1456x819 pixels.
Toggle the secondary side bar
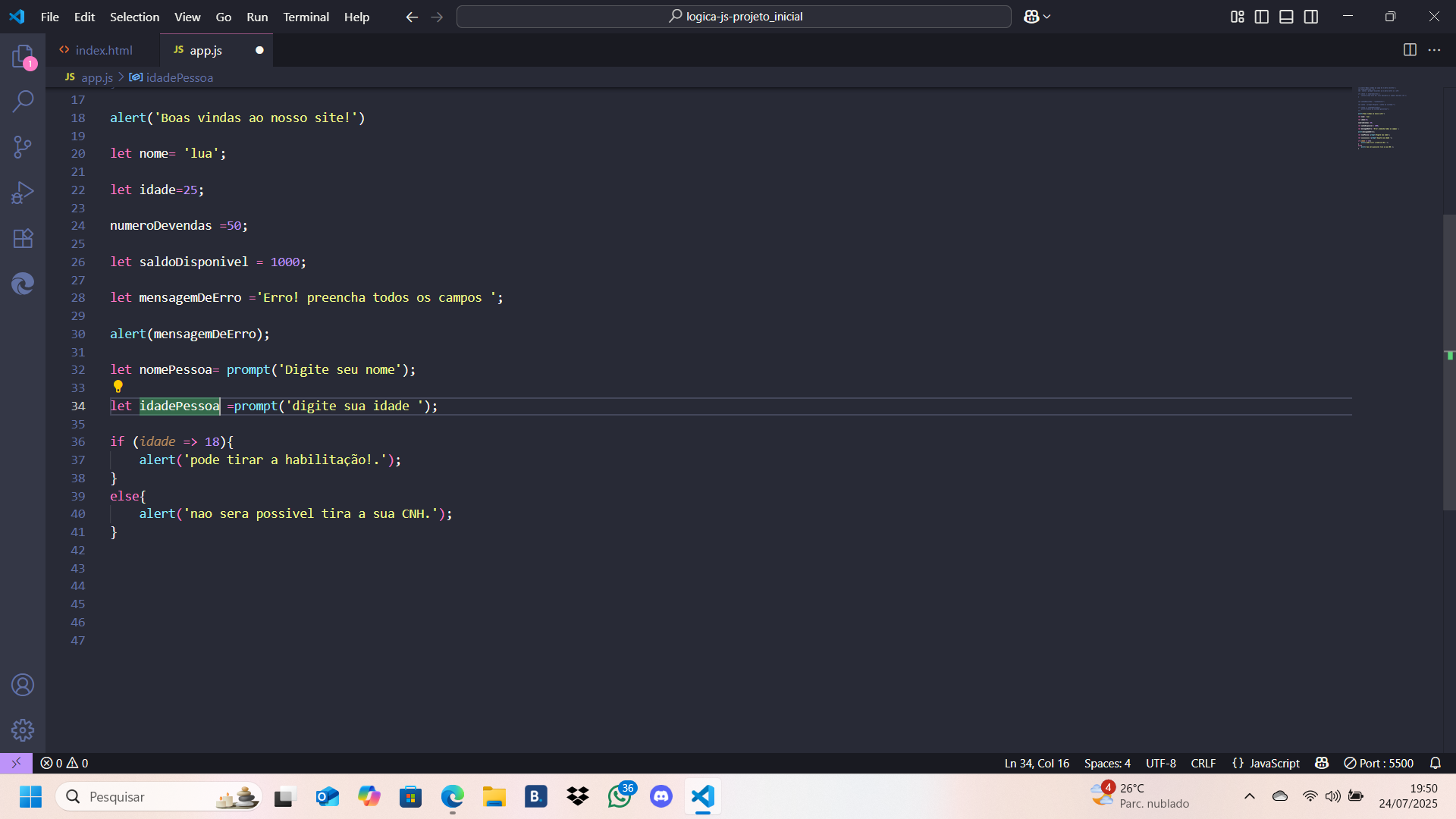click(1311, 17)
